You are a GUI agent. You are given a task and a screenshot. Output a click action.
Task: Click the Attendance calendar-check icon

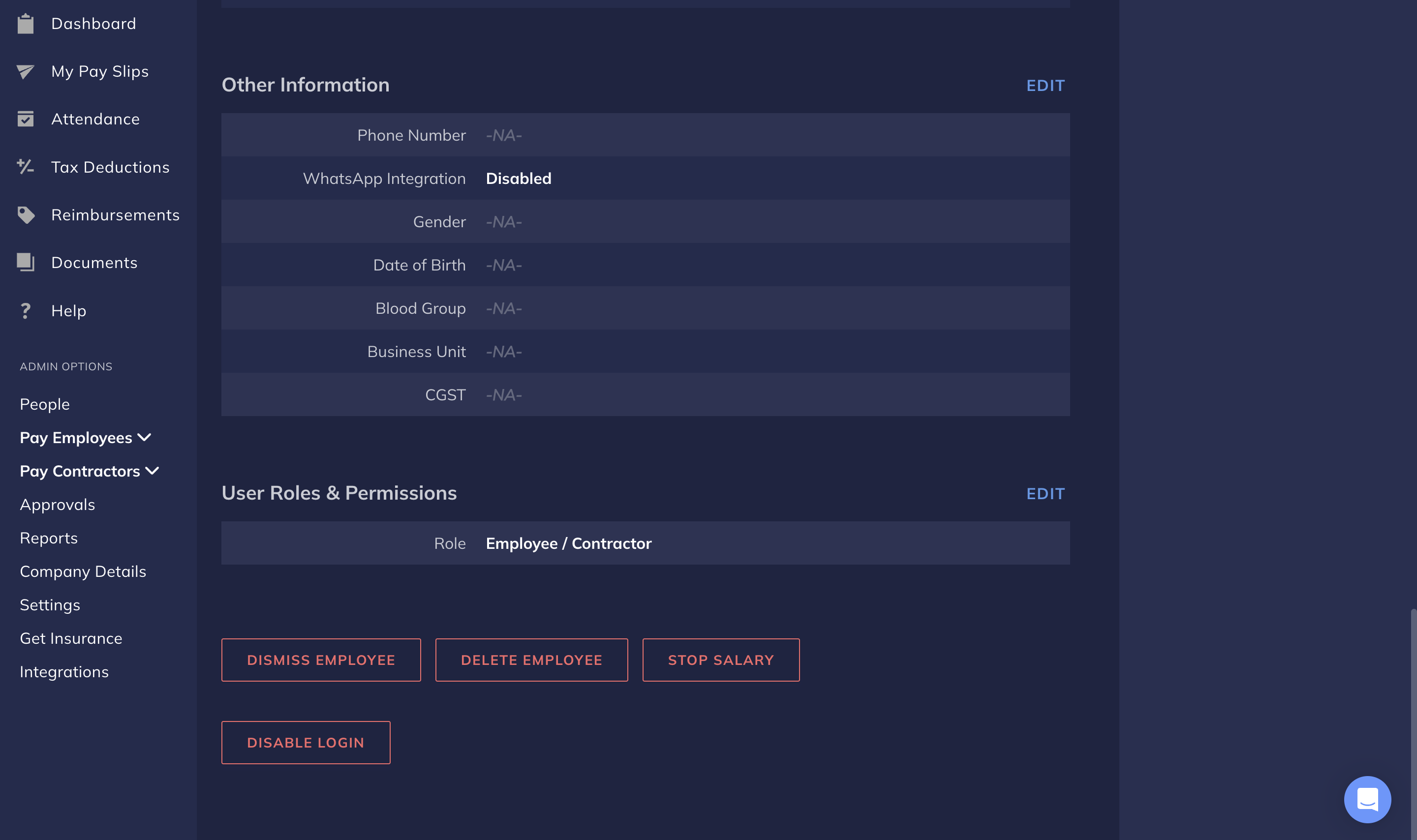coord(26,119)
